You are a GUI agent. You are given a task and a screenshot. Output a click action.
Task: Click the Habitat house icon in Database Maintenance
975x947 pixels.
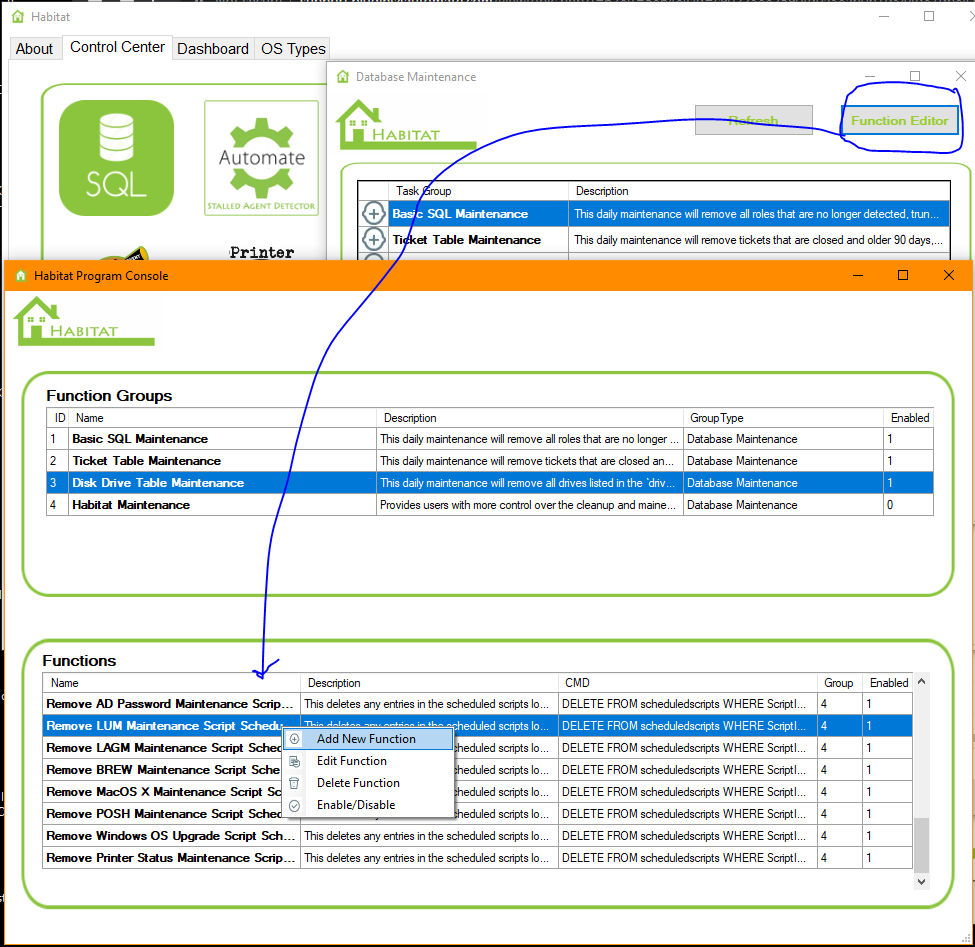coord(353,125)
